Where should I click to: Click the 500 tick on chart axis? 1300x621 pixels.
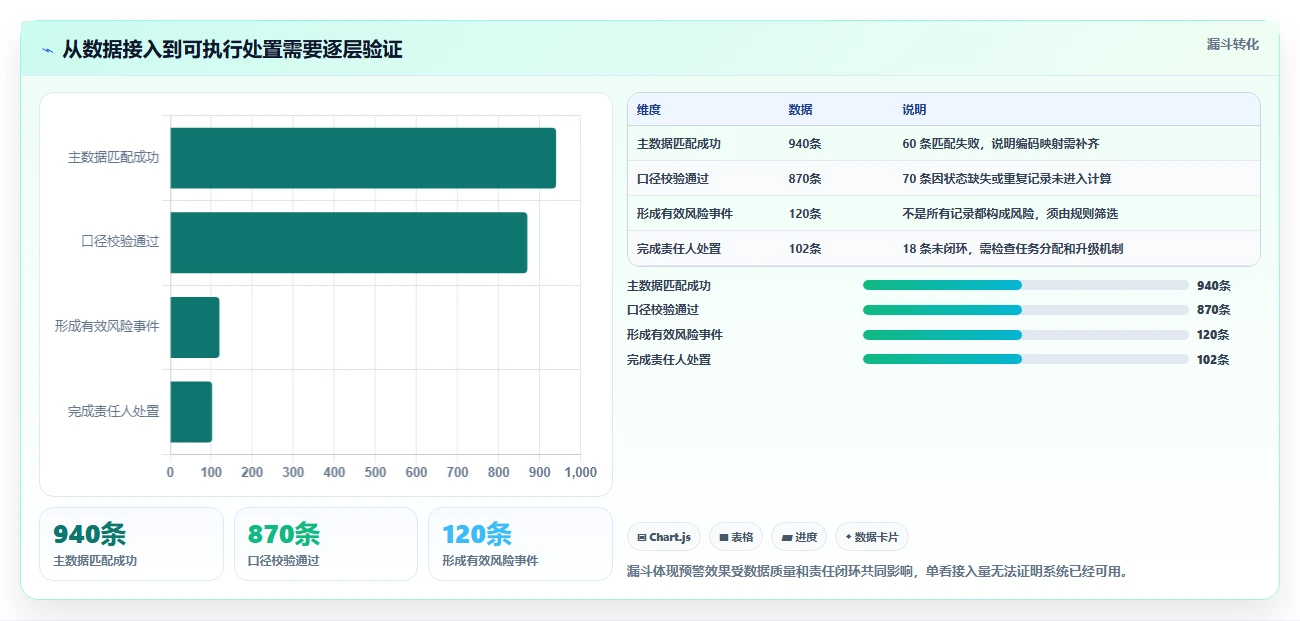375,473
